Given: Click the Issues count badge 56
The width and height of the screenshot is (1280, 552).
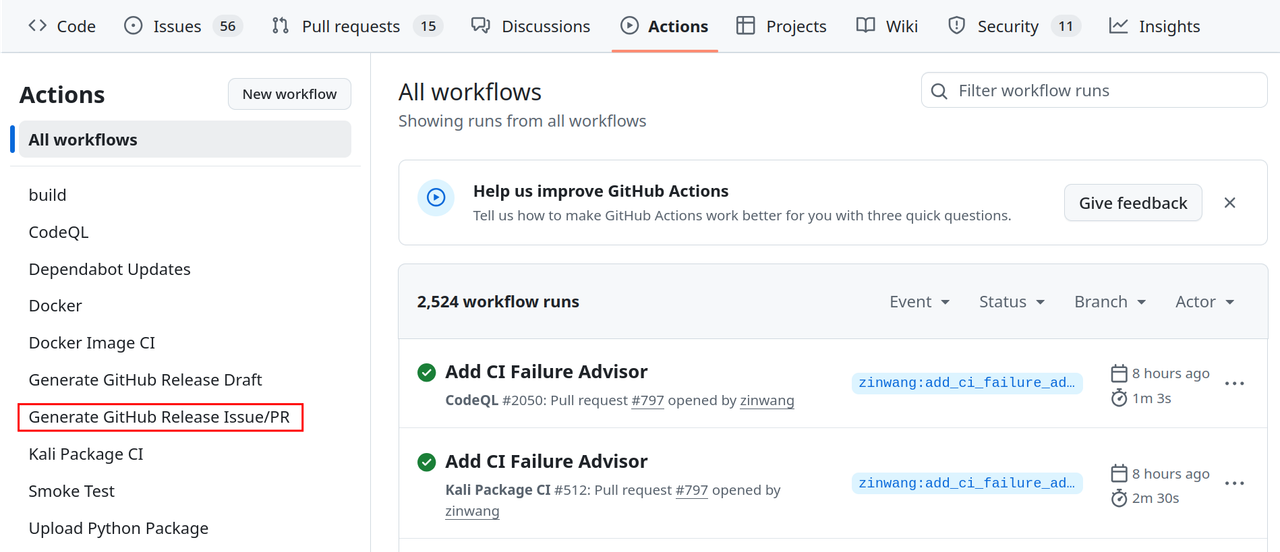Looking at the screenshot, I should (228, 26).
